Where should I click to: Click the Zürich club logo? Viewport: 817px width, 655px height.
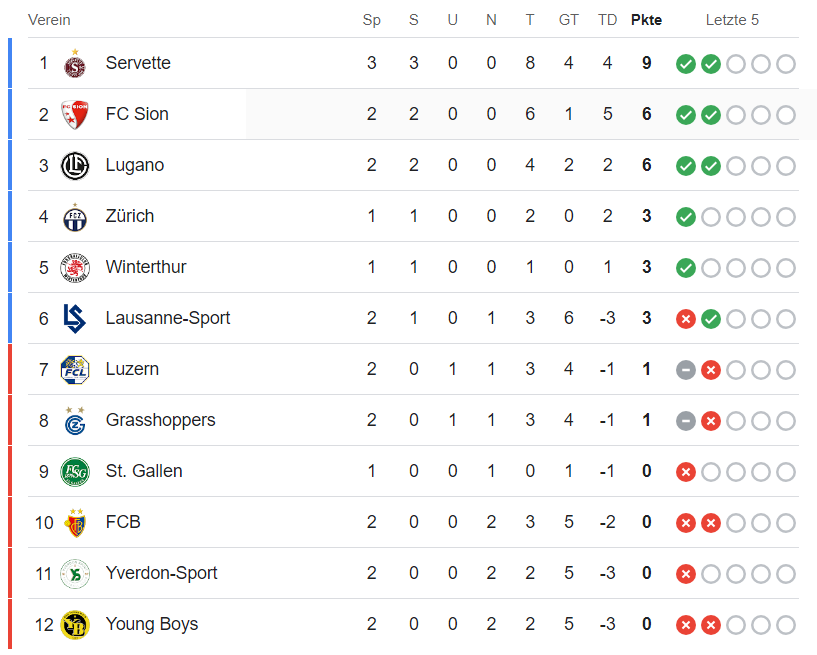point(75,217)
